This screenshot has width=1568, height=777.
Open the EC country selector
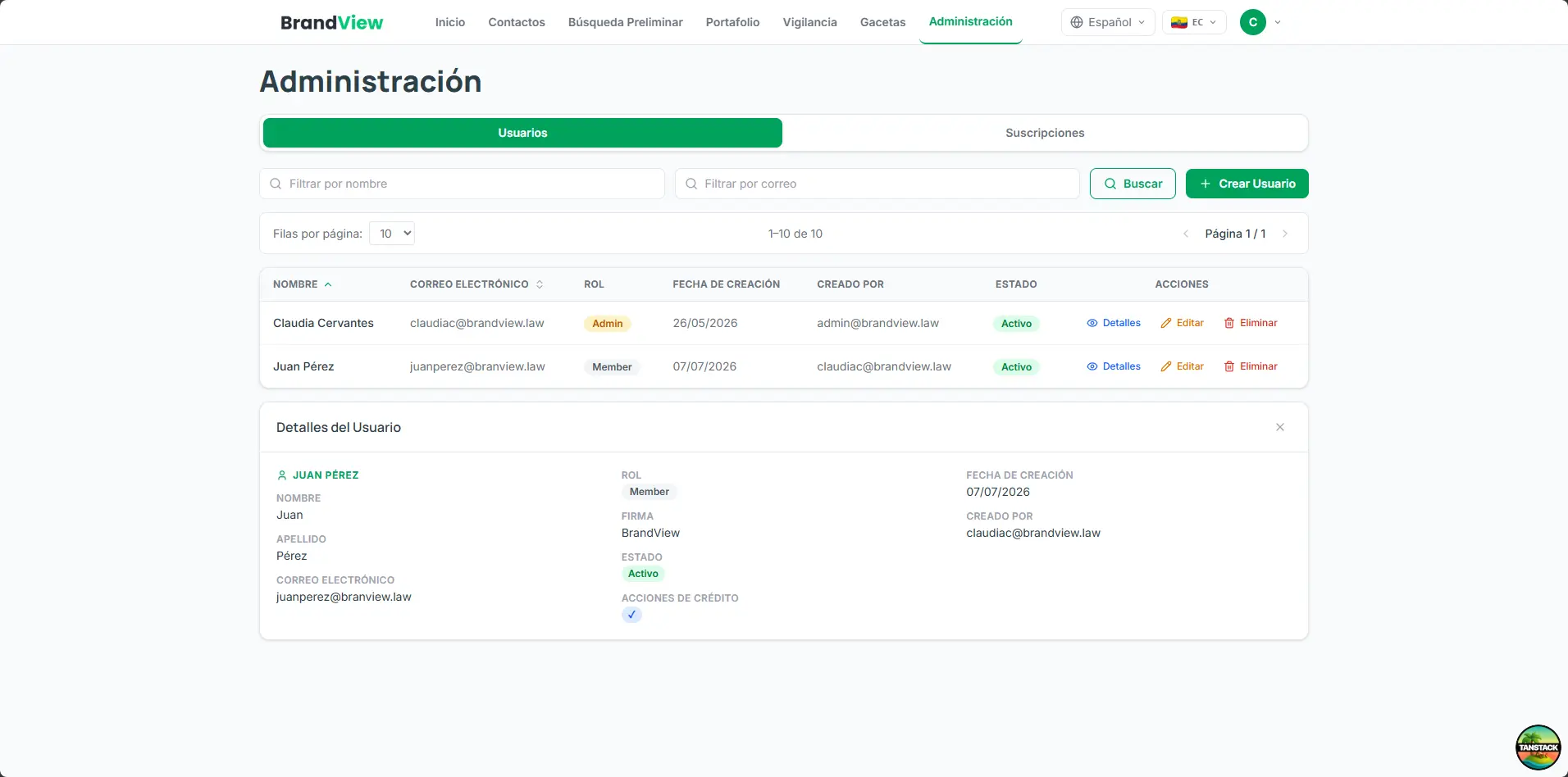point(1194,22)
